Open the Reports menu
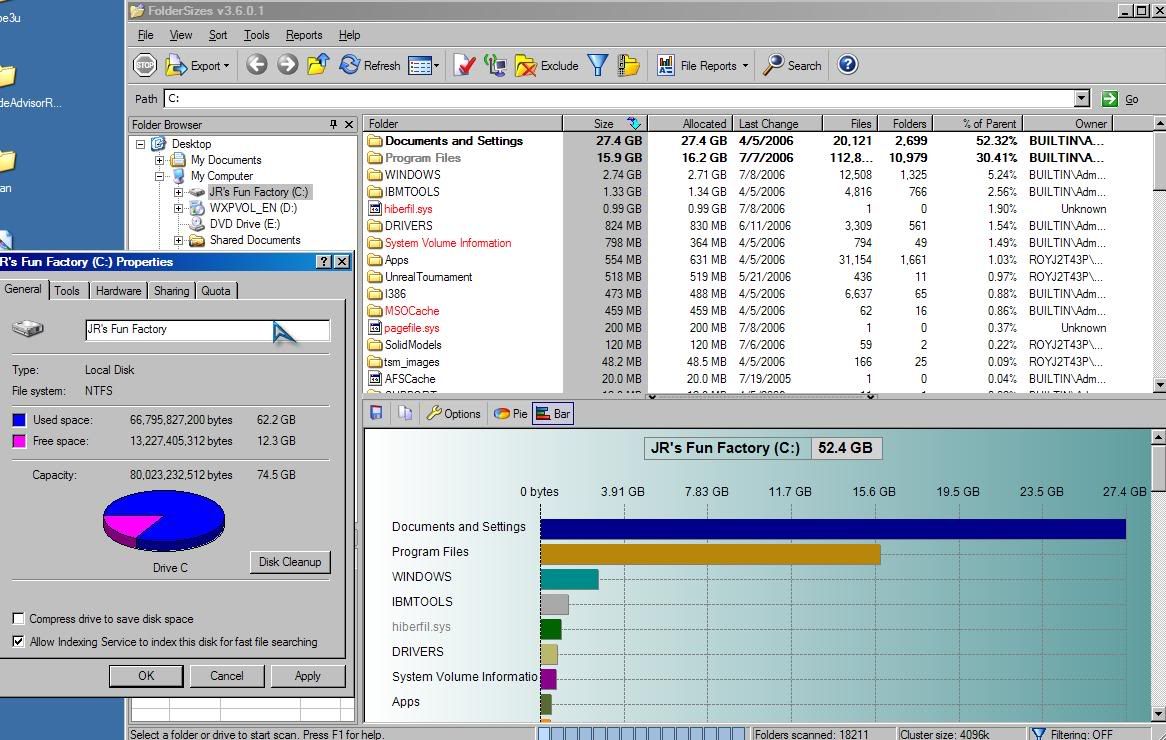Screen dimensions: 1166x740 pos(303,35)
